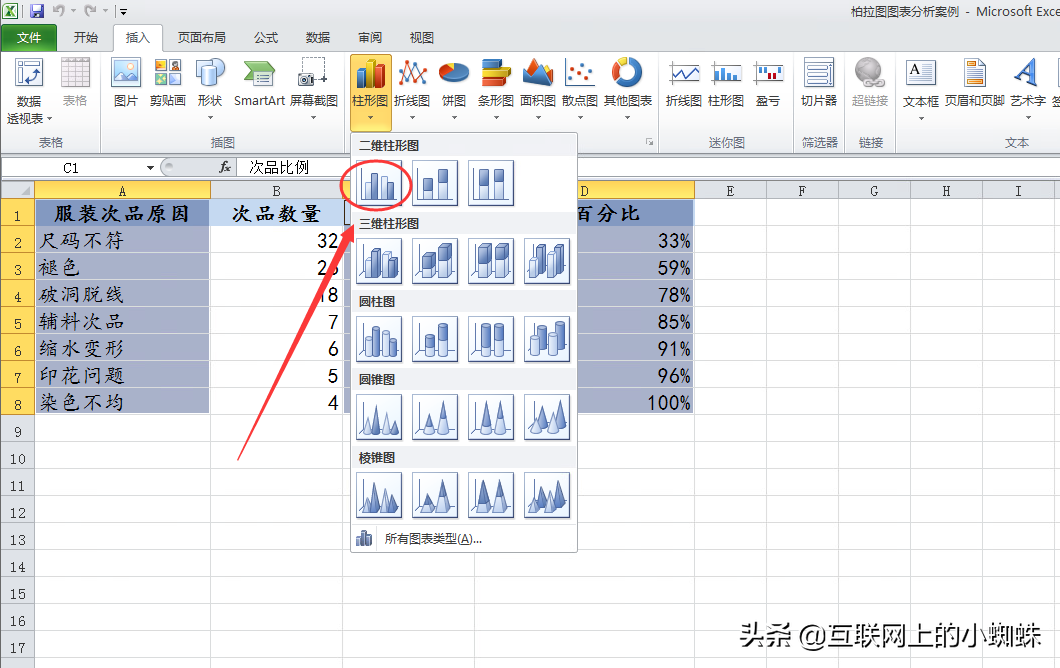Screen dimensions: 1060x668
Task: Select the 3-D column chart (fourth 3-D option)
Action: tap(547, 261)
